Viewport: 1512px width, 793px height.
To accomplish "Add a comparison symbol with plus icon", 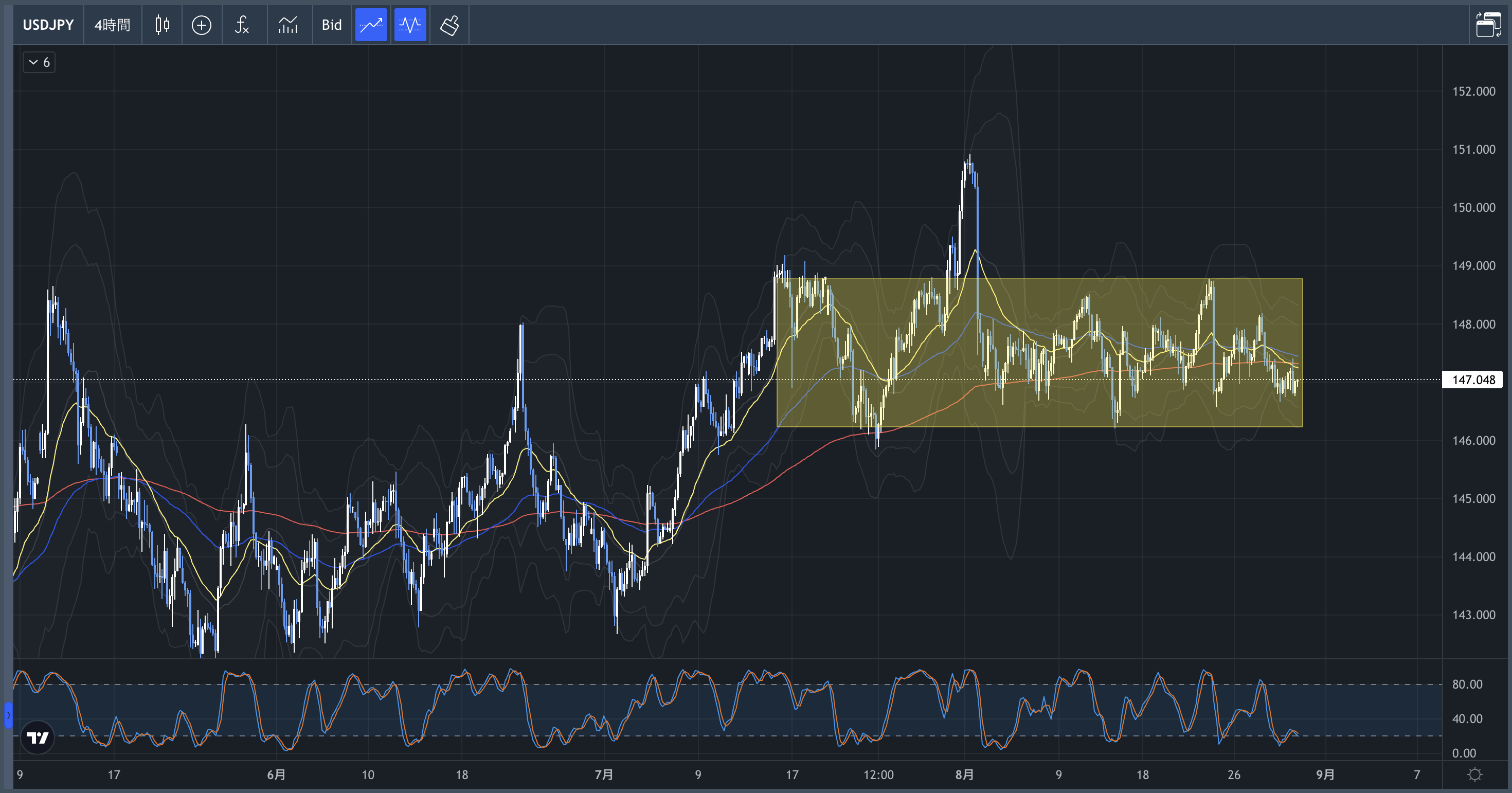I will coord(201,25).
